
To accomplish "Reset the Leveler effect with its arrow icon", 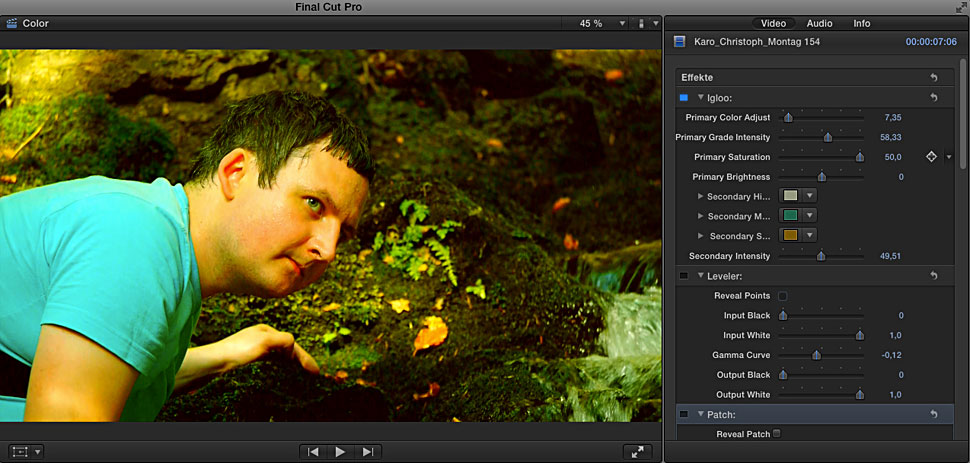I will click(x=933, y=275).
